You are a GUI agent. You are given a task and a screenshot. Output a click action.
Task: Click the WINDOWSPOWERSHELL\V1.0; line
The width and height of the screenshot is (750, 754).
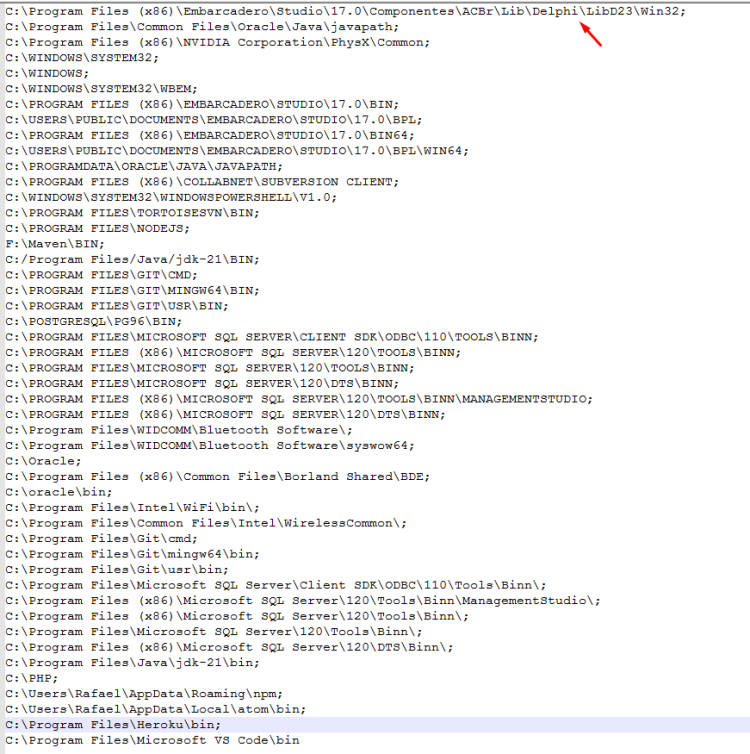(171, 197)
